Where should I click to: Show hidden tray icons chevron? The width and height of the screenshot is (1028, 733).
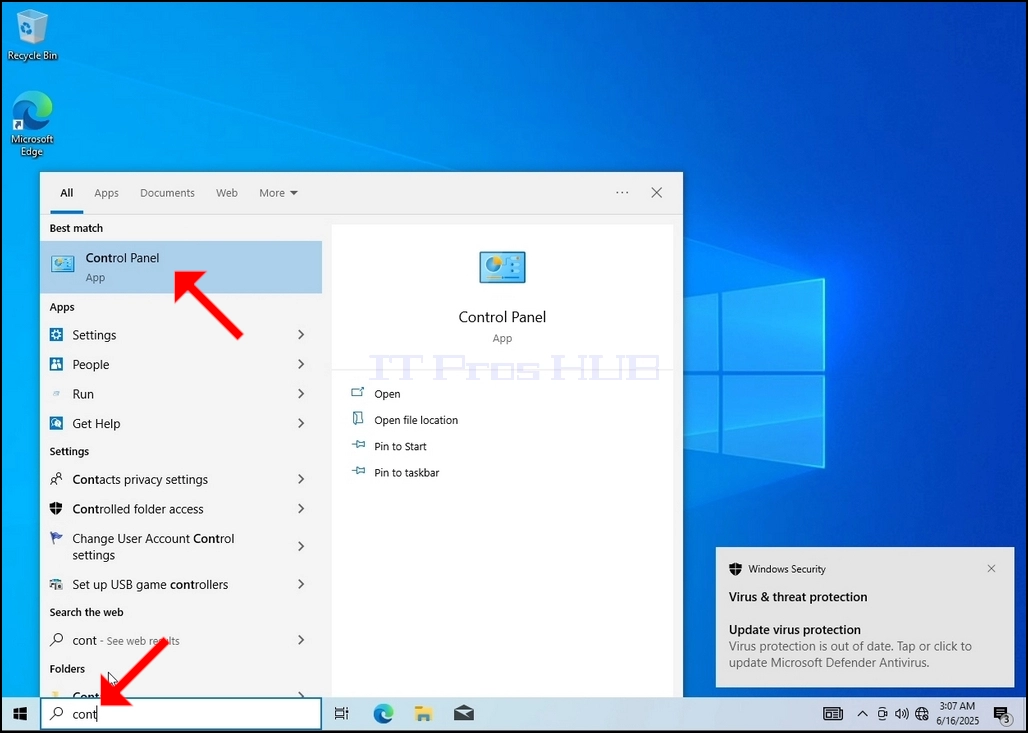coord(863,714)
